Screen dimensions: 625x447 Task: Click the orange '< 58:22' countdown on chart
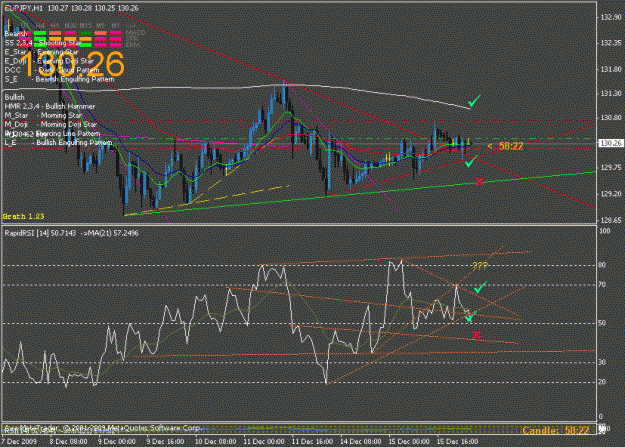click(505, 146)
